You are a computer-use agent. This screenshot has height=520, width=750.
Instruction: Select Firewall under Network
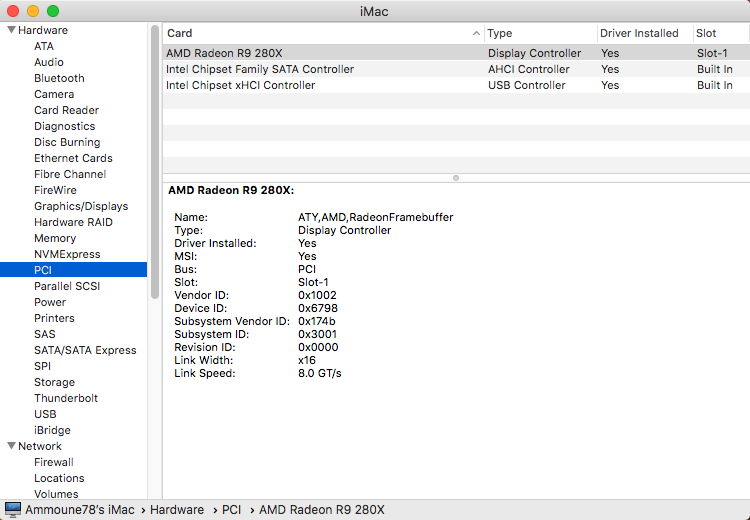(x=54, y=462)
